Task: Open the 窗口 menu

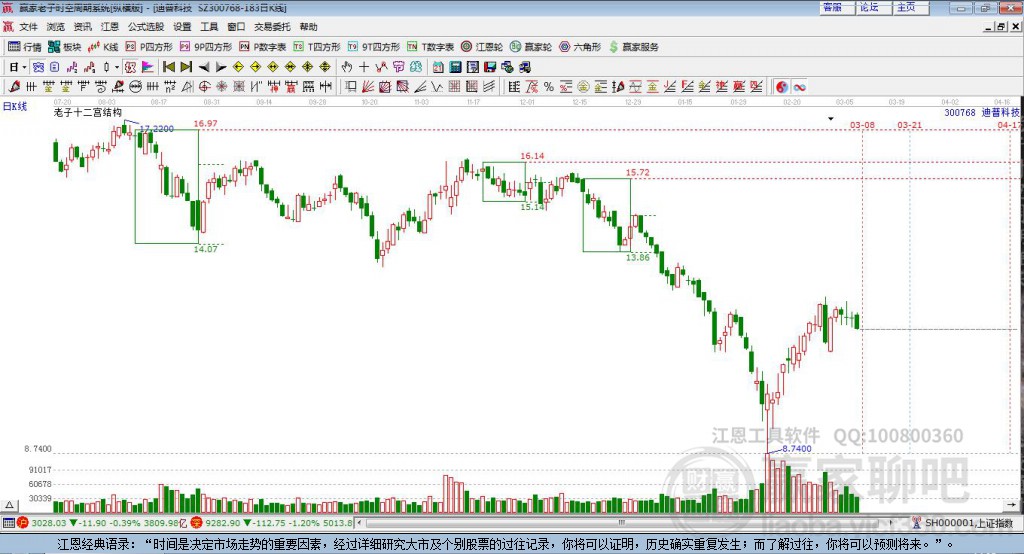Action: click(x=236, y=27)
